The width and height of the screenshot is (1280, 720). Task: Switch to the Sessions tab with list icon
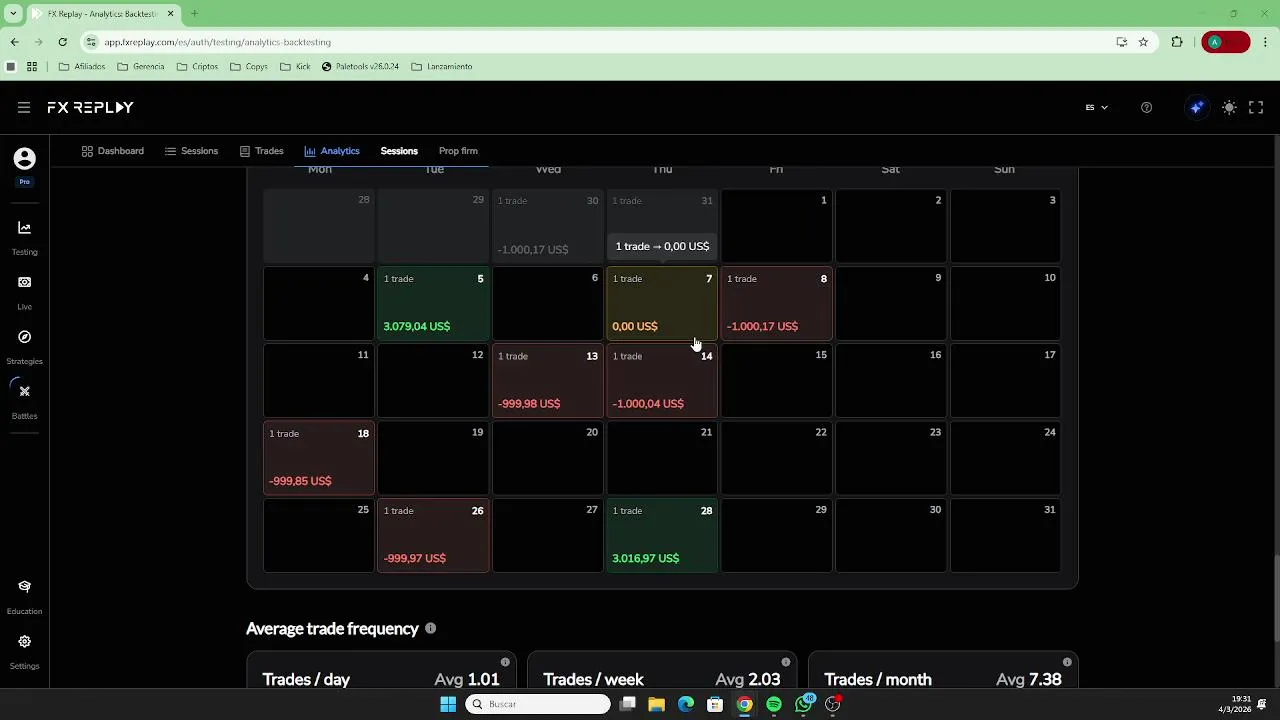click(x=191, y=151)
